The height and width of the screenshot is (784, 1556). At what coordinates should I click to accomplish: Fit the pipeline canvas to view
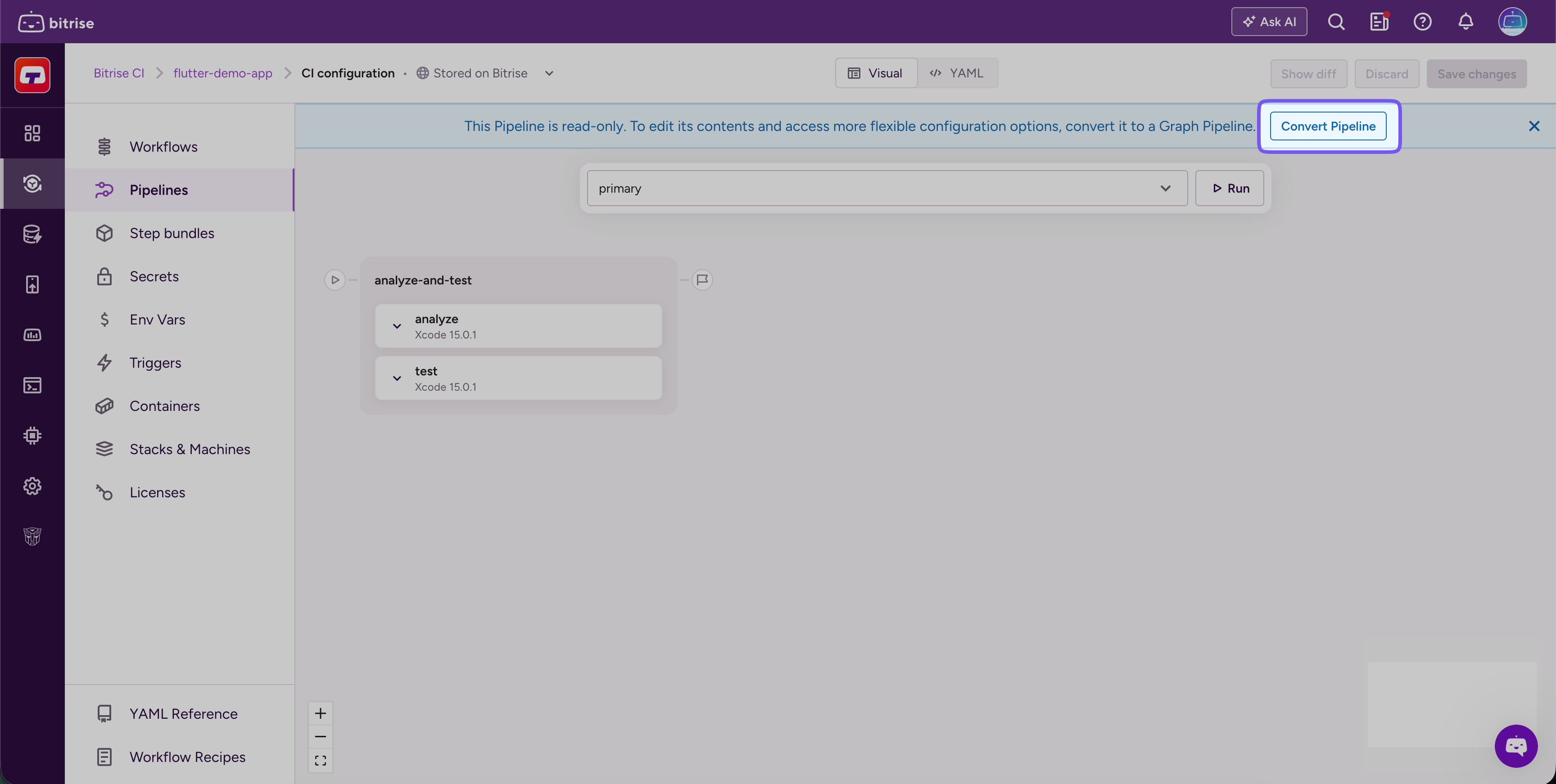pyautogui.click(x=321, y=761)
